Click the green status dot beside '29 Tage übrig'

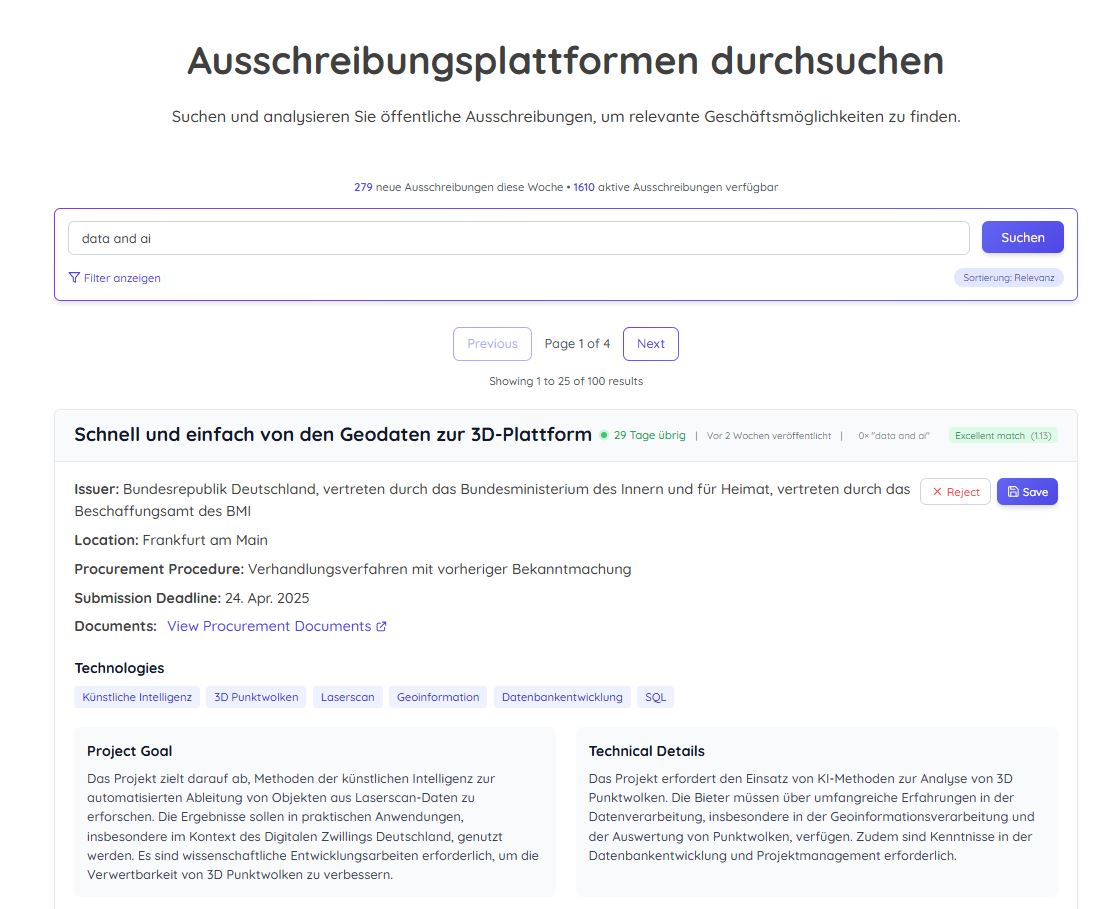click(604, 435)
